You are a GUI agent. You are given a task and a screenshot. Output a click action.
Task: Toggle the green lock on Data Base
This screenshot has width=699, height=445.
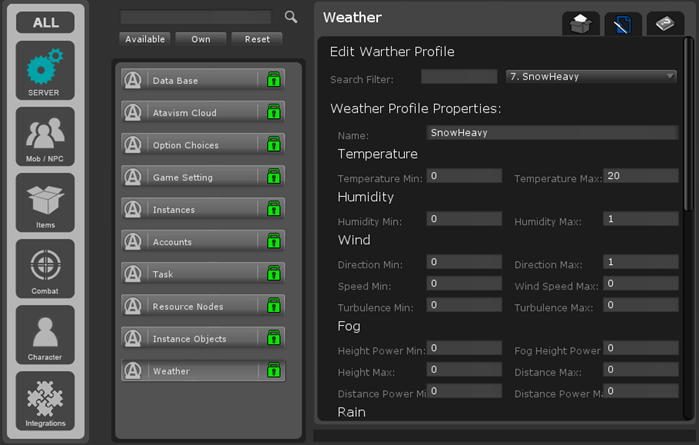(x=272, y=81)
